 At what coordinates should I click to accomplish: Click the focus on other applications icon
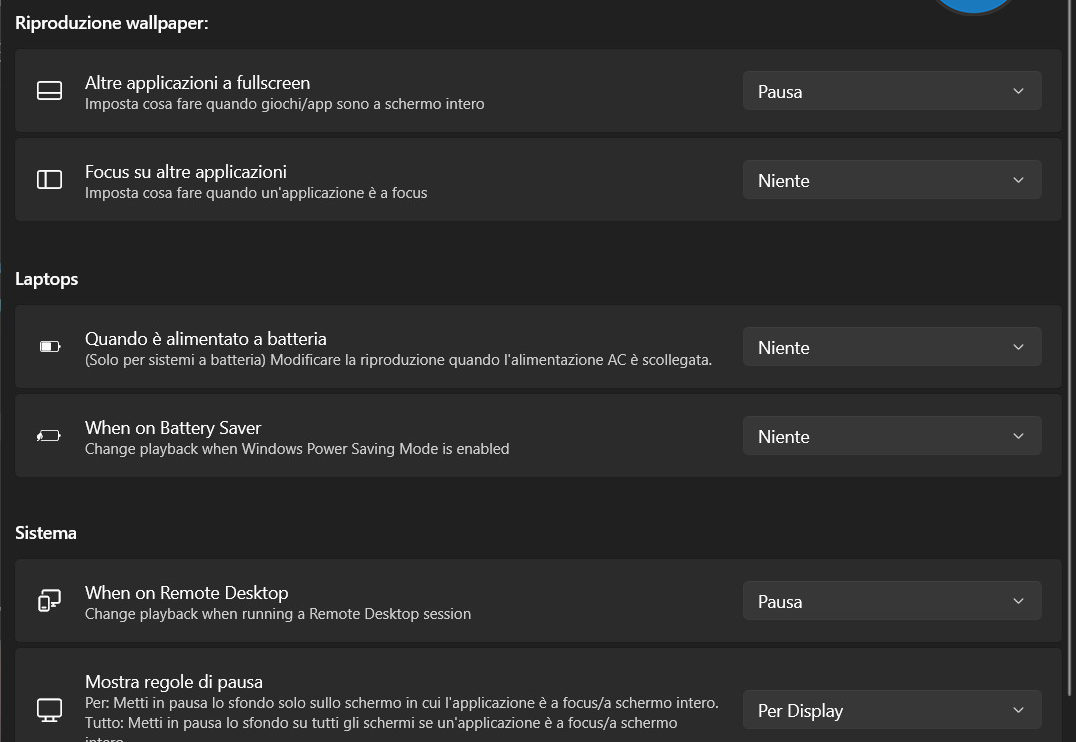49,180
